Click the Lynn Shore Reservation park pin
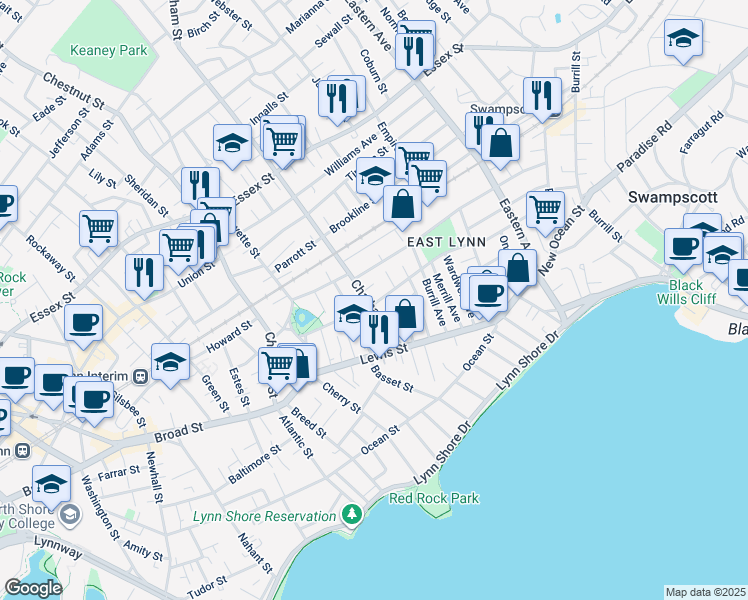Screen dimensions: 748x600 [352, 515]
